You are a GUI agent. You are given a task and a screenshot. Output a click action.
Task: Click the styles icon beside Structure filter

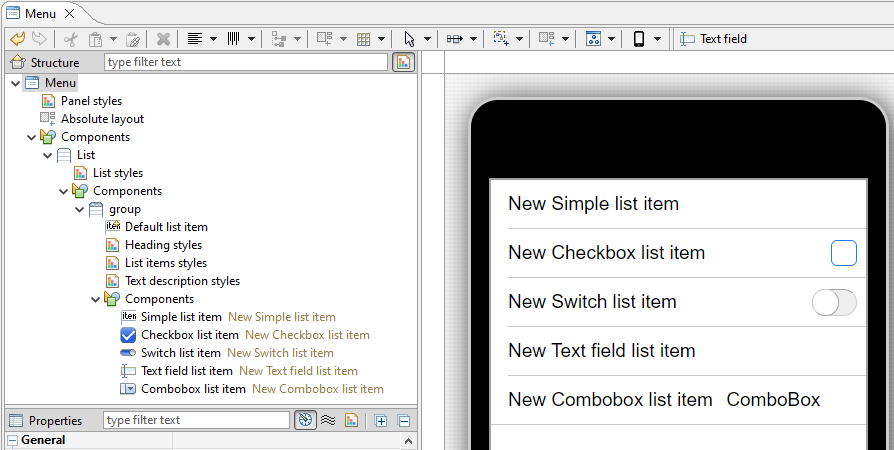coord(403,62)
